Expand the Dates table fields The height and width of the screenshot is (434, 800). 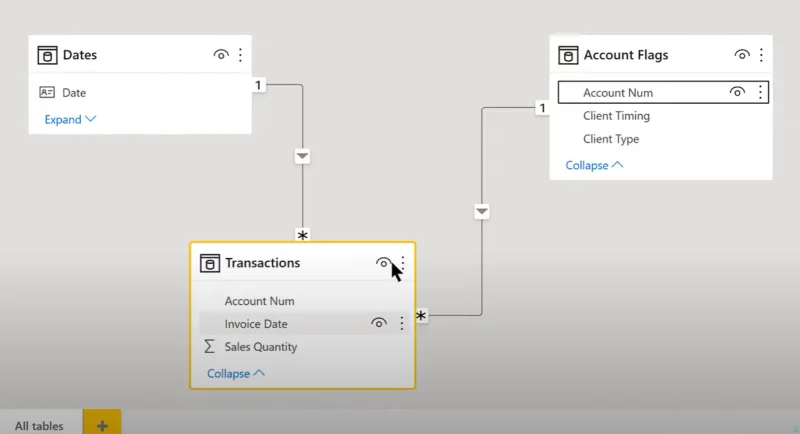point(70,119)
